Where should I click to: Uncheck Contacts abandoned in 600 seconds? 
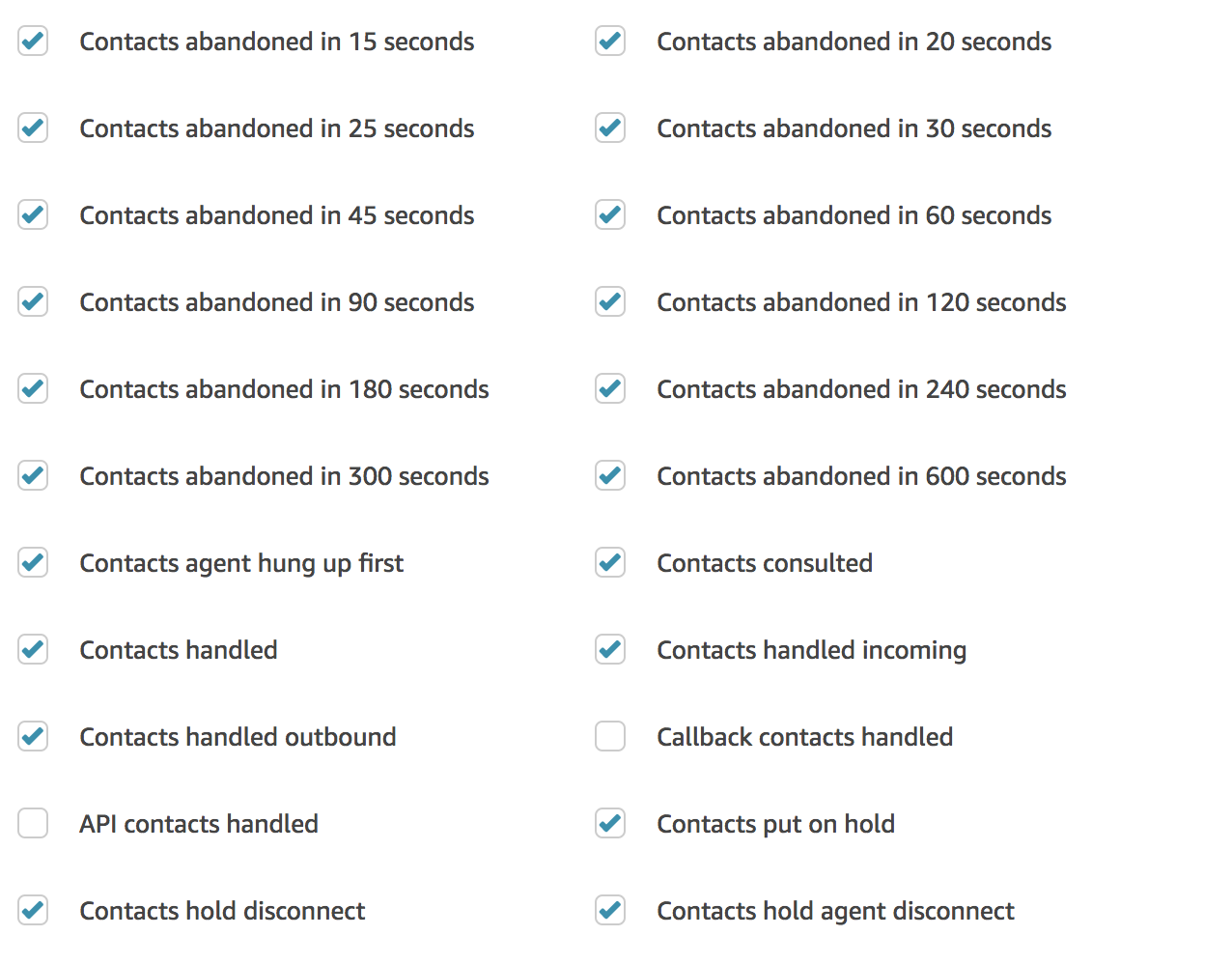[x=610, y=475]
